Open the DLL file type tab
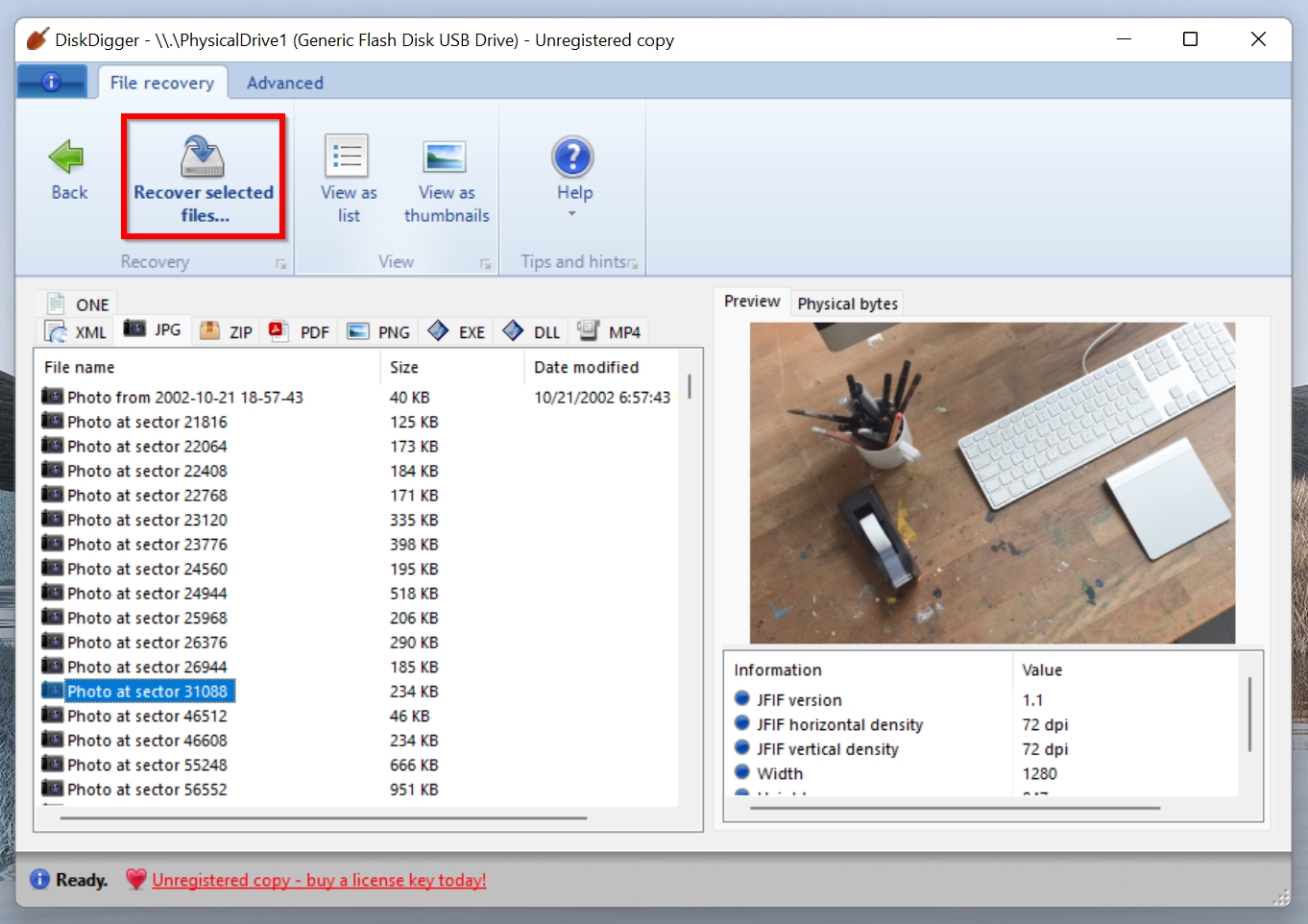Image resolution: width=1308 pixels, height=924 pixels. [x=531, y=332]
